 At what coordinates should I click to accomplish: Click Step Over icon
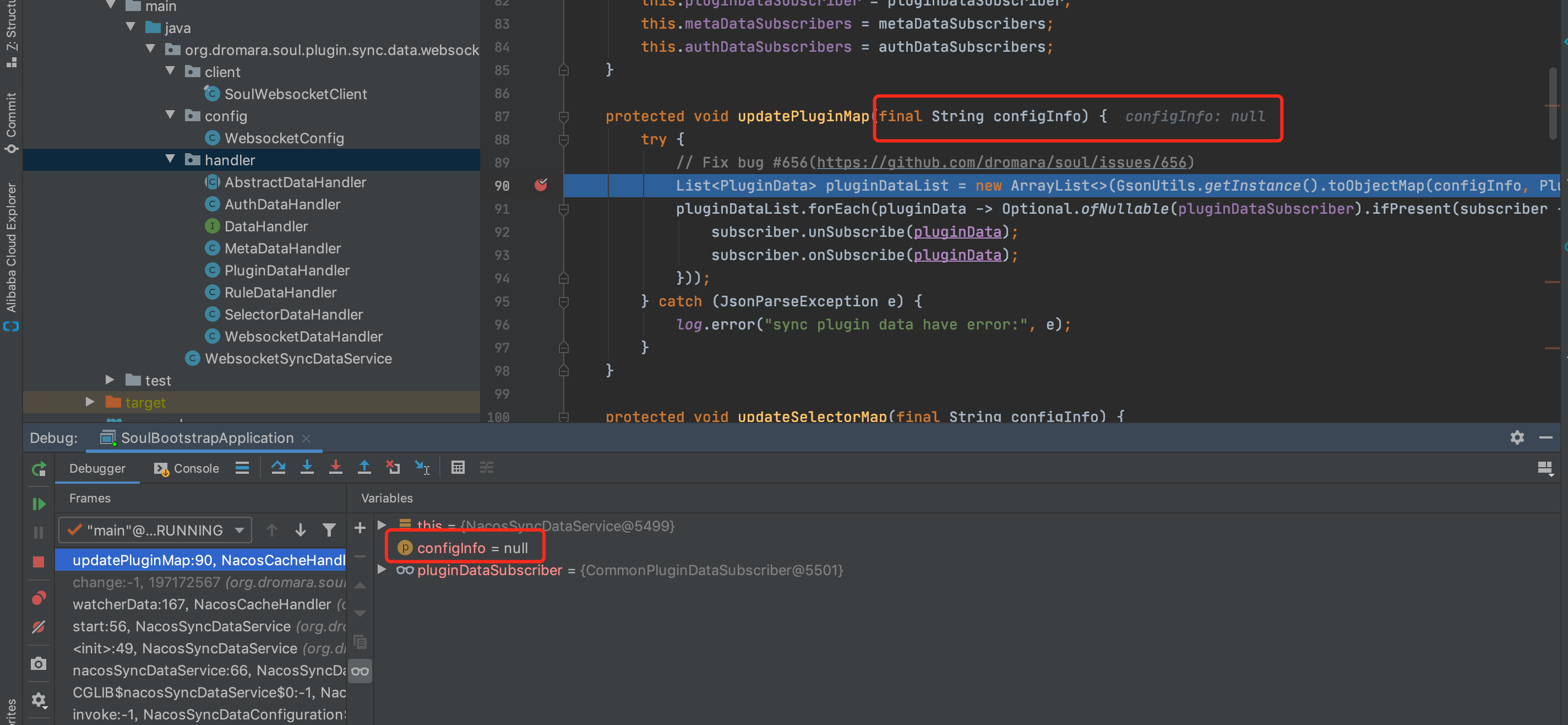point(278,467)
